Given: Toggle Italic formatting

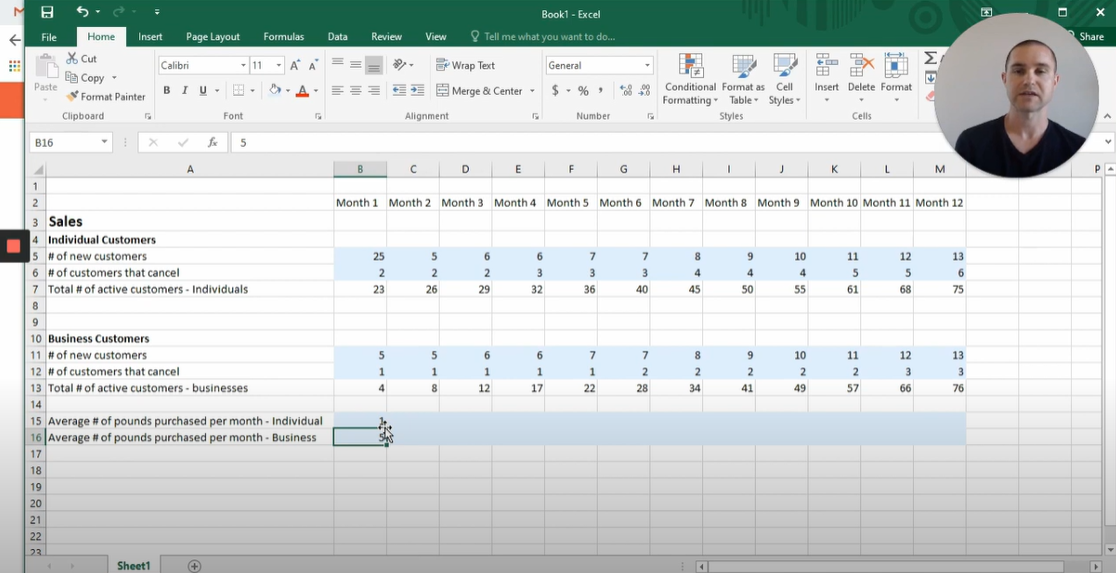Looking at the screenshot, I should coord(185,91).
